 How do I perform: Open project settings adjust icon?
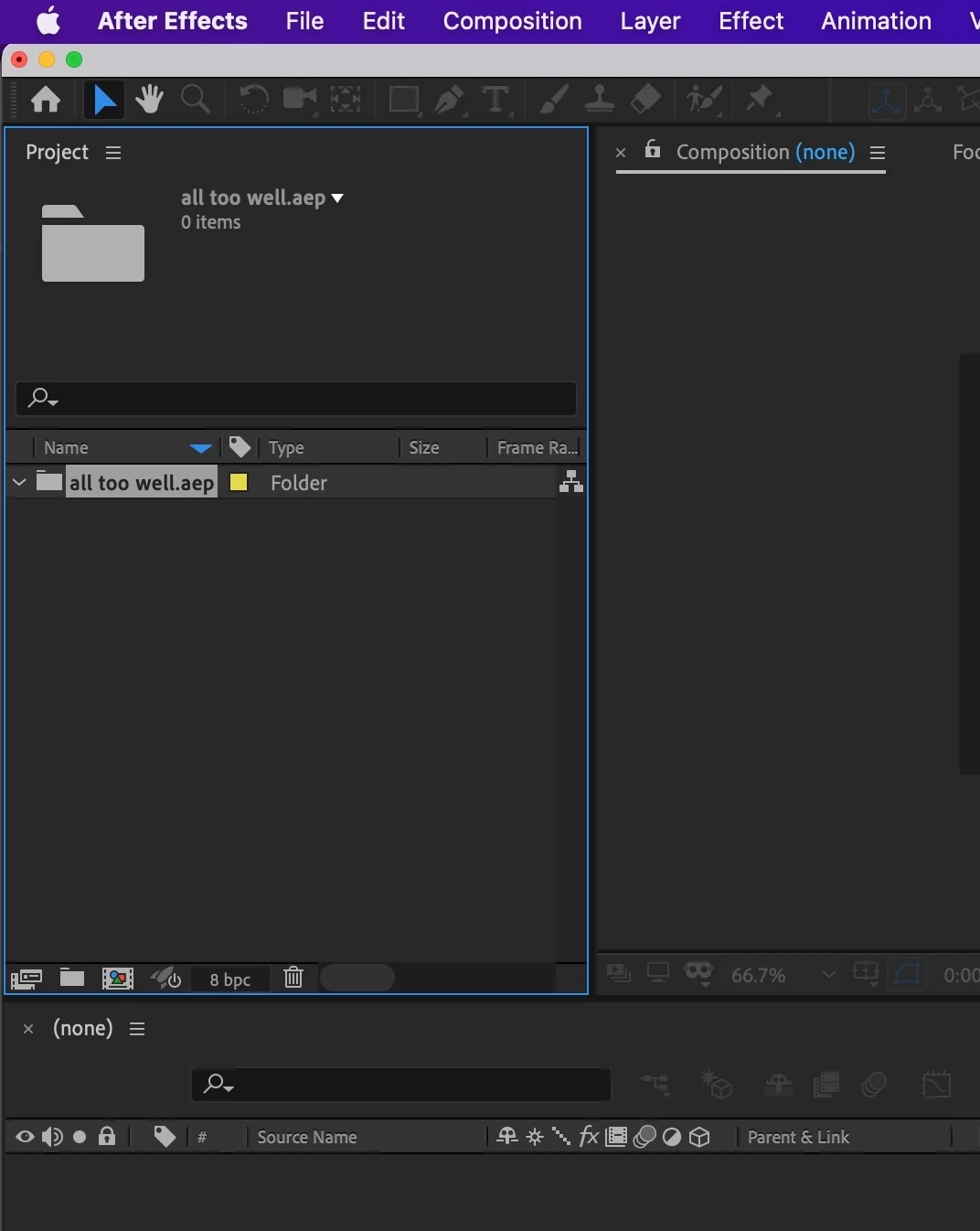166,979
